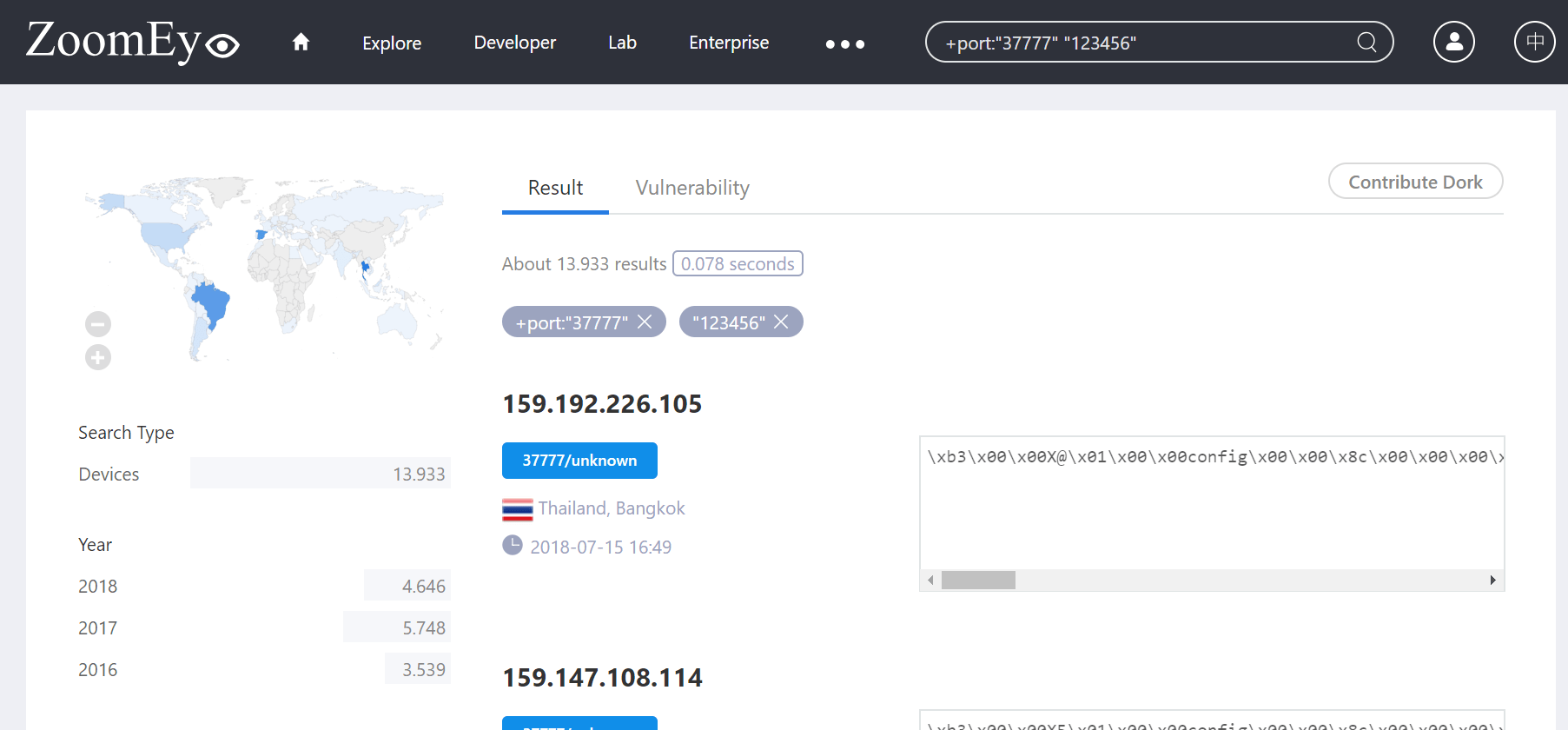1568x730 pixels.
Task: Open the Developer menu
Action: (515, 43)
